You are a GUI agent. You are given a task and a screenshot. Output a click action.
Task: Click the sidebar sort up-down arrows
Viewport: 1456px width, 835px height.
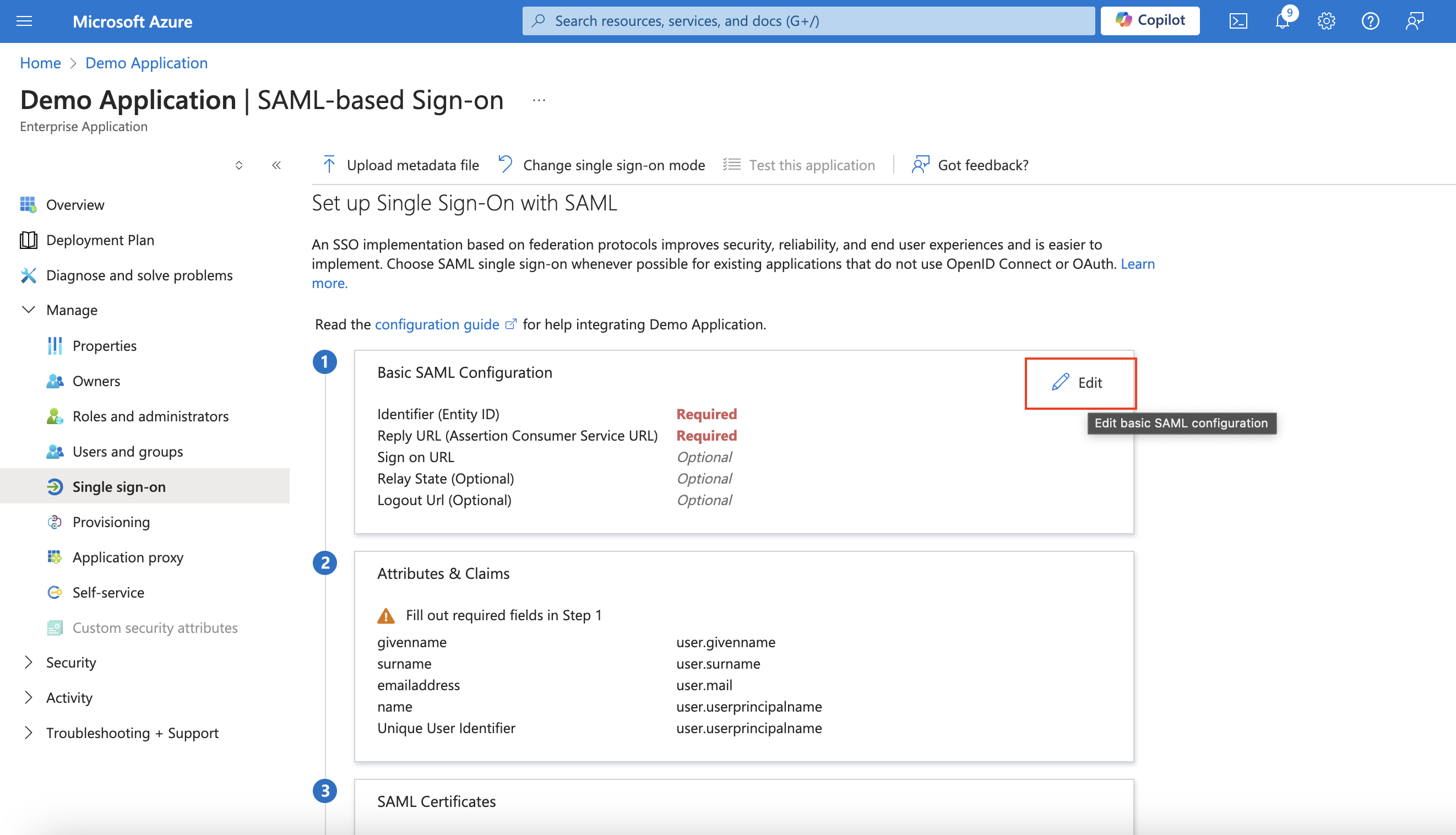tap(239, 165)
